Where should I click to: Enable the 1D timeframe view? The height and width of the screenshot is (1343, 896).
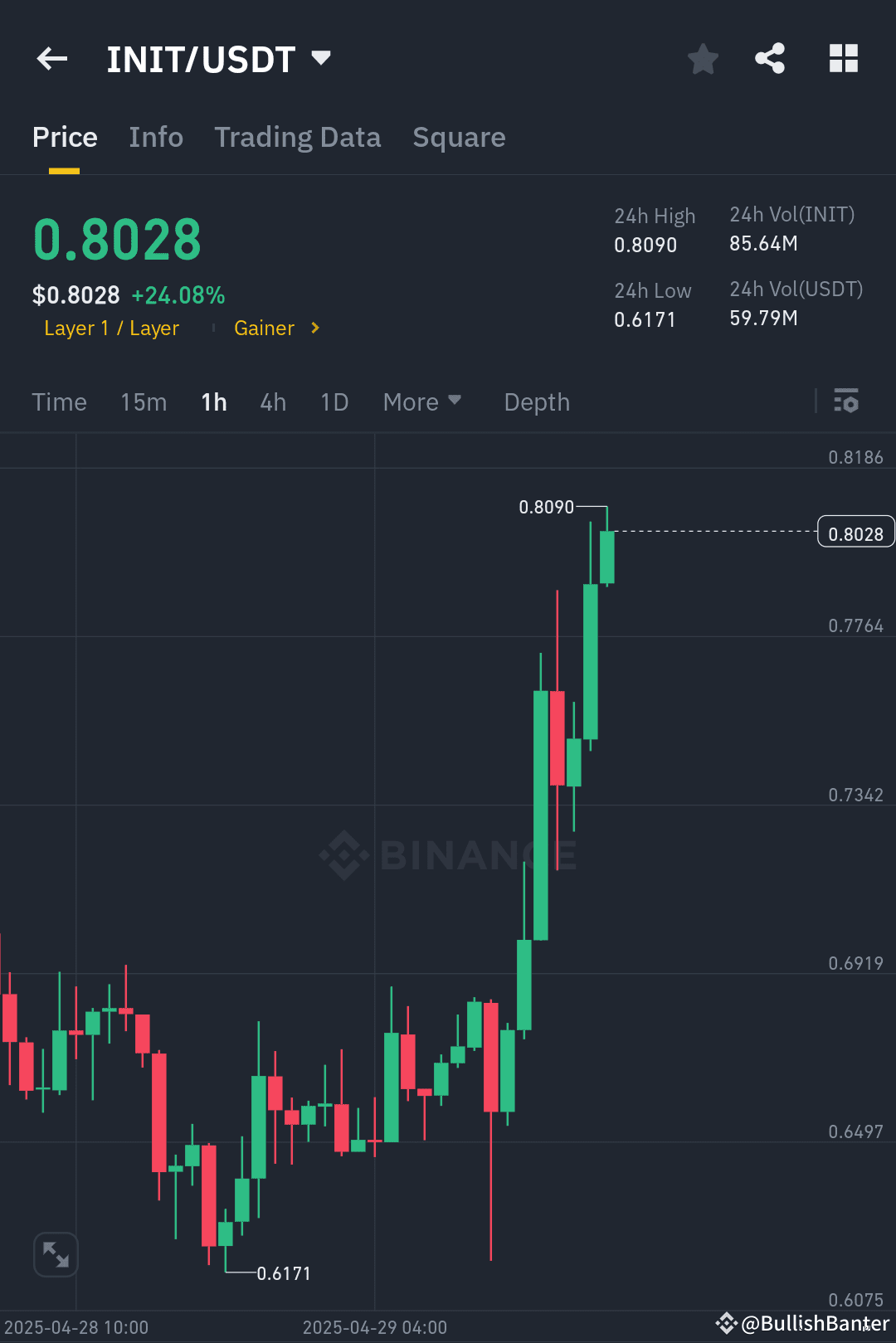(334, 401)
